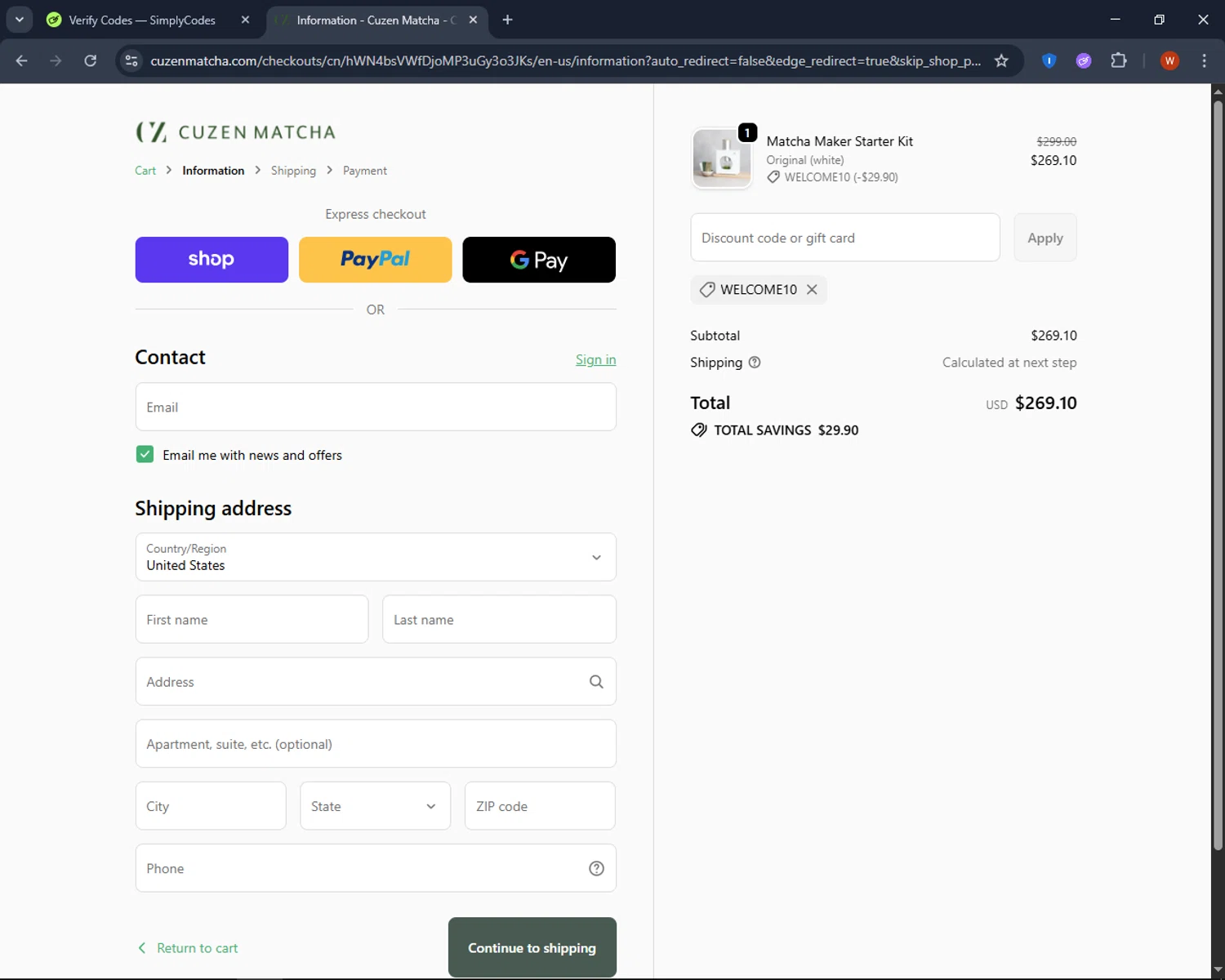Click the Shipping breadcrumb step
Image resolution: width=1225 pixels, height=980 pixels.
[x=293, y=171]
